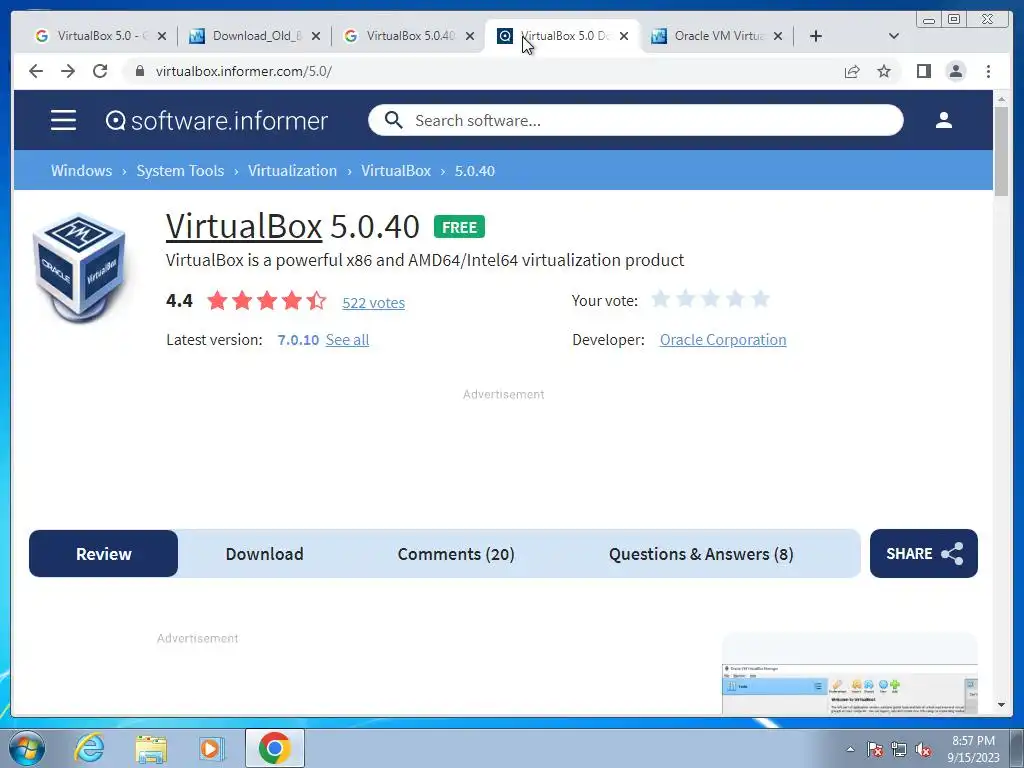Go to VirtualBox breadcrumb
Viewport: 1024px width, 768px height.
(396, 170)
